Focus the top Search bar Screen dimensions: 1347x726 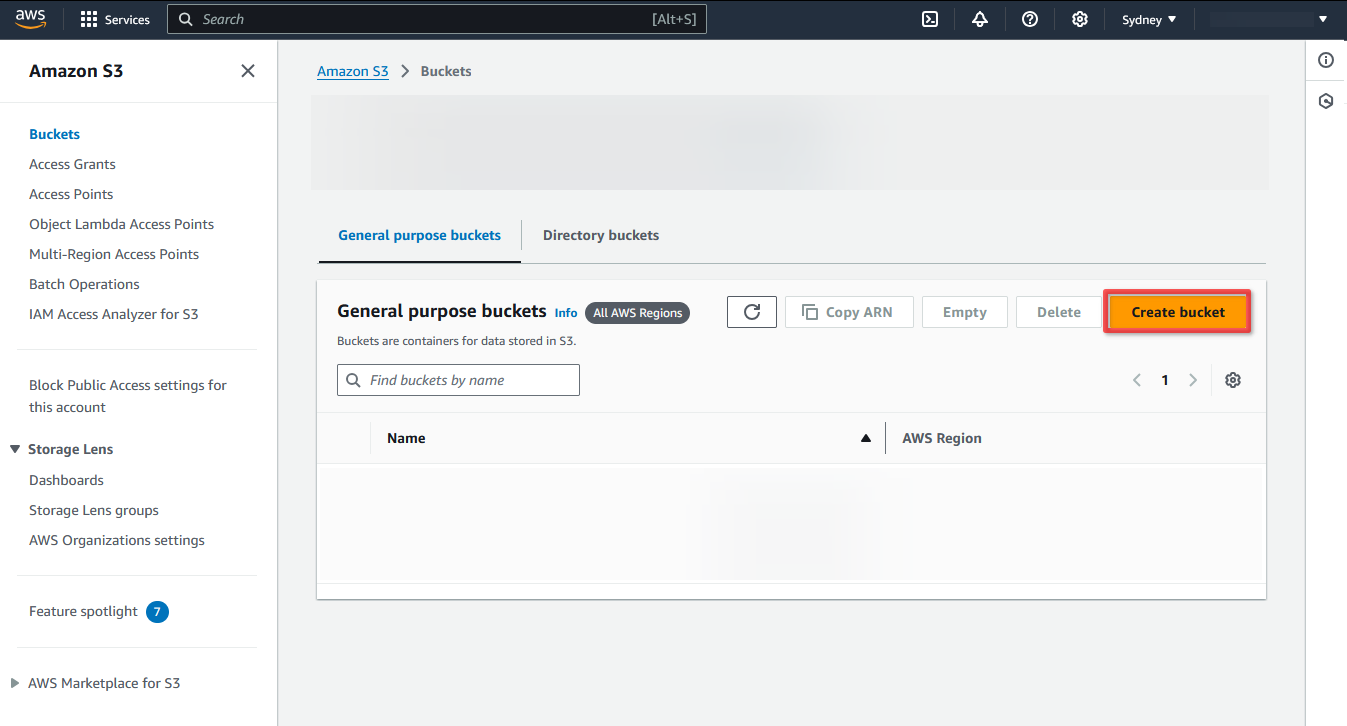(437, 19)
